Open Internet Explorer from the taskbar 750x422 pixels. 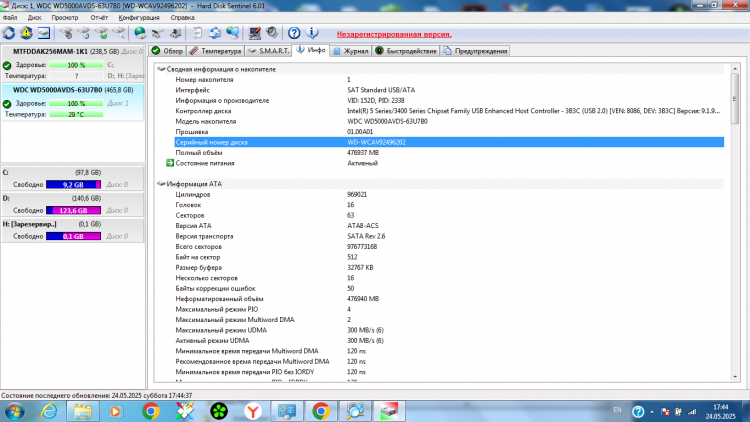coord(49,411)
